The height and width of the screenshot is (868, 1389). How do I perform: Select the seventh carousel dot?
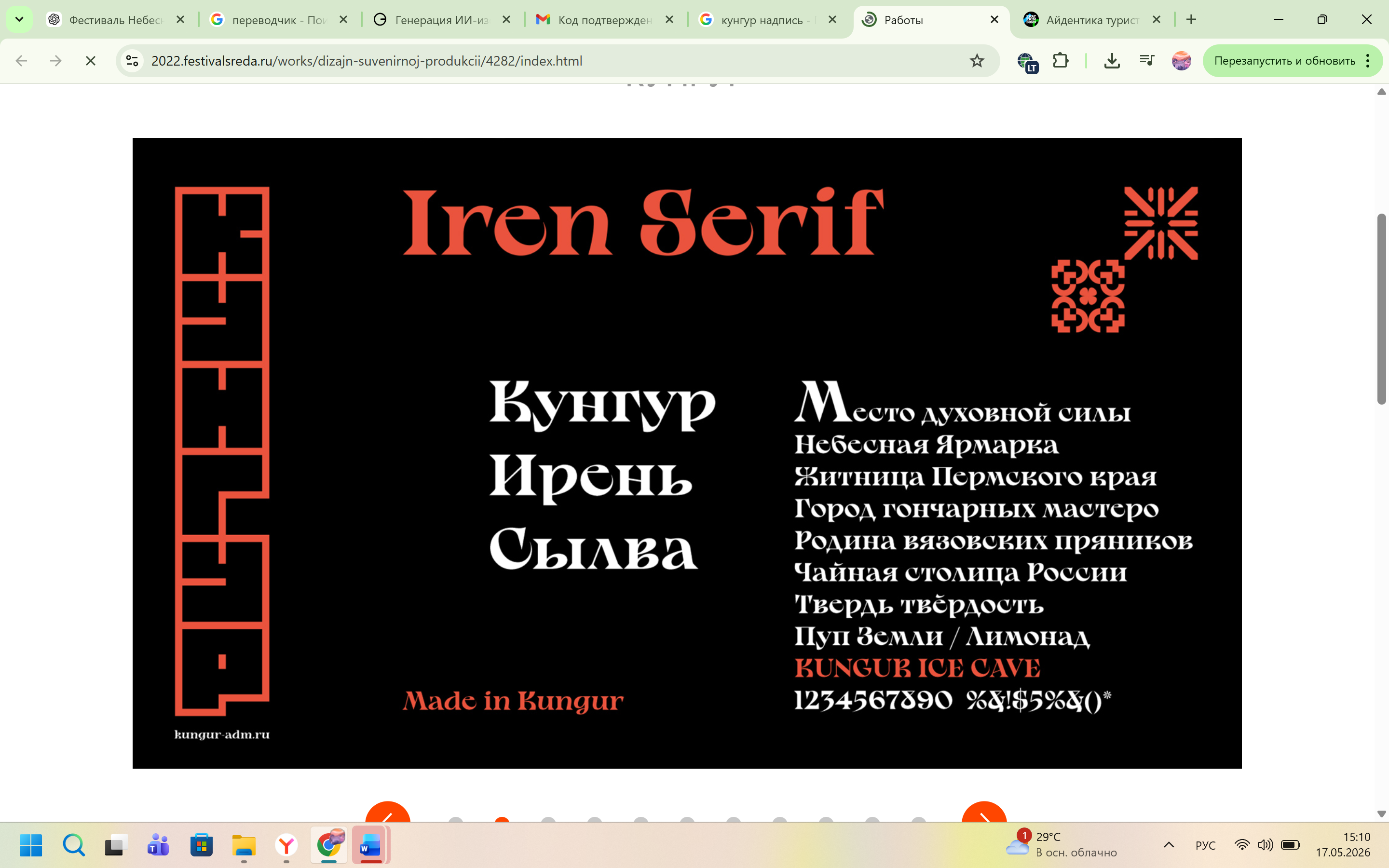[x=734, y=819]
